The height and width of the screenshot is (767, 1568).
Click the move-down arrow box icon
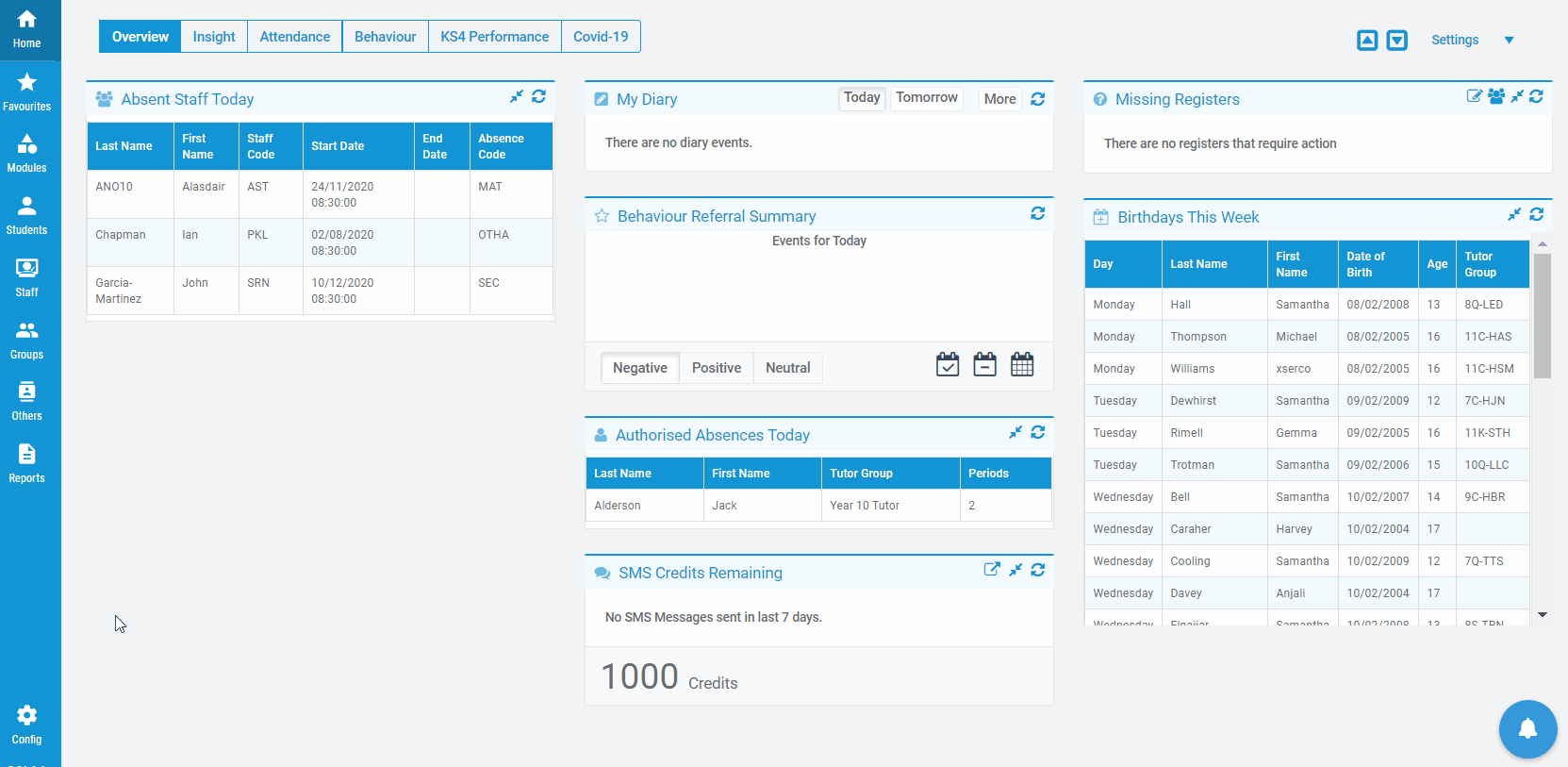[1397, 40]
